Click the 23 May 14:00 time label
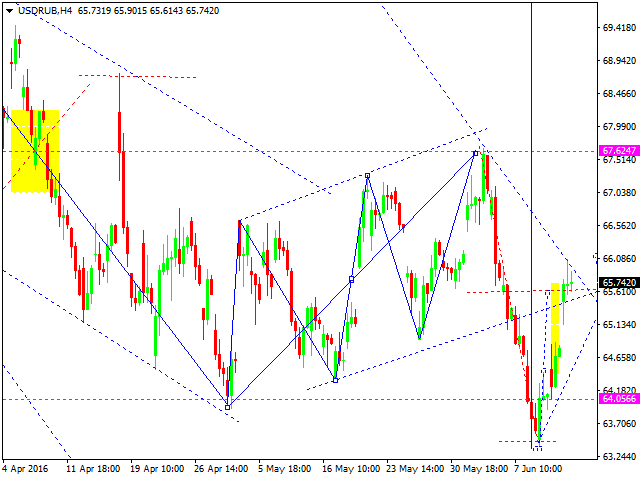The image size is (640, 480). (x=415, y=469)
